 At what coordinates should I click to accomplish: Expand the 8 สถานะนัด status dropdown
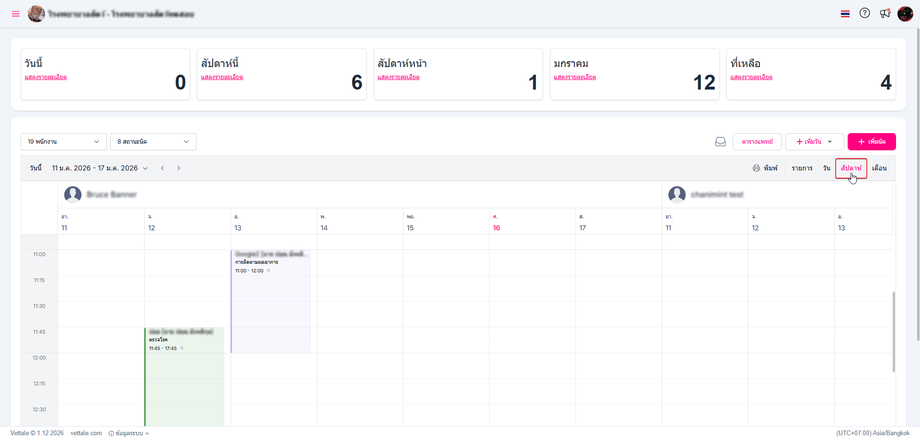[153, 142]
